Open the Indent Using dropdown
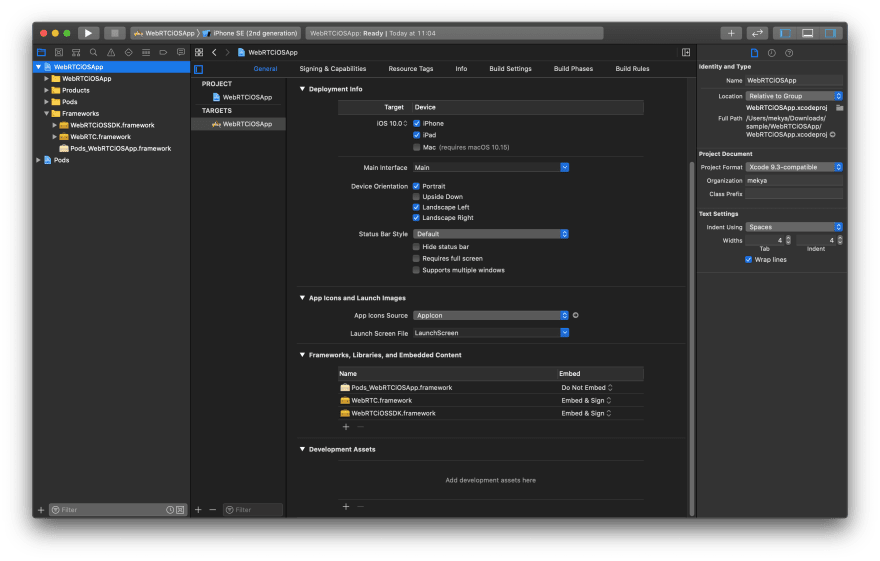 pos(794,227)
